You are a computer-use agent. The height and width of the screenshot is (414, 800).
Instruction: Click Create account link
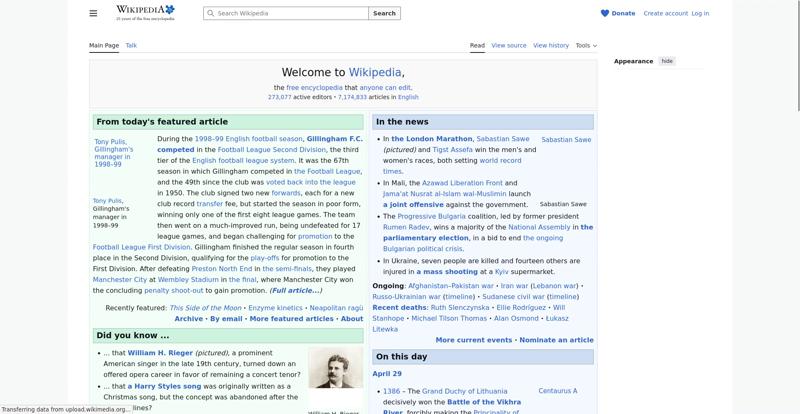[x=665, y=13]
